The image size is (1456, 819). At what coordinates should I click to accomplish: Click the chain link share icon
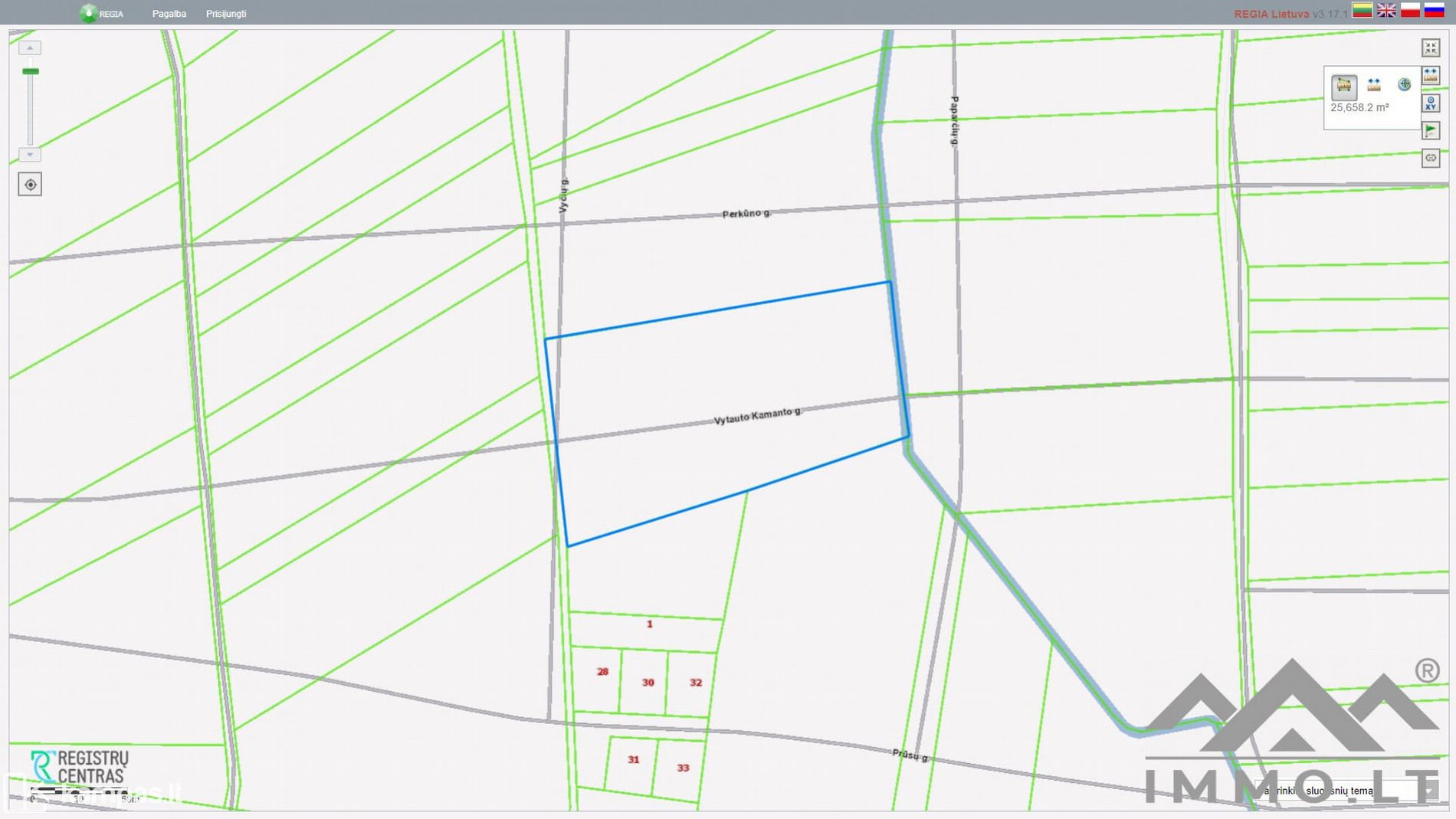click(x=1431, y=158)
